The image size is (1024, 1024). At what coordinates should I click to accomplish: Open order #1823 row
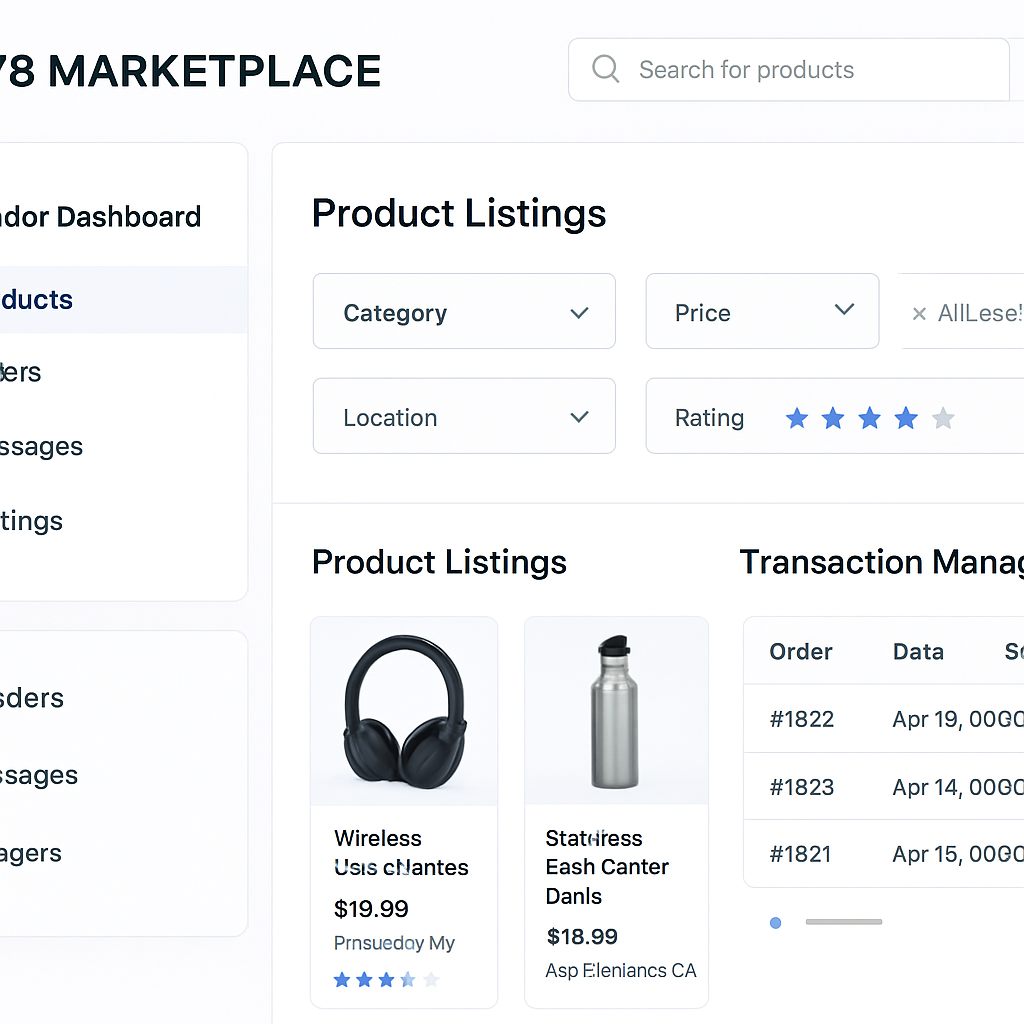pos(884,787)
